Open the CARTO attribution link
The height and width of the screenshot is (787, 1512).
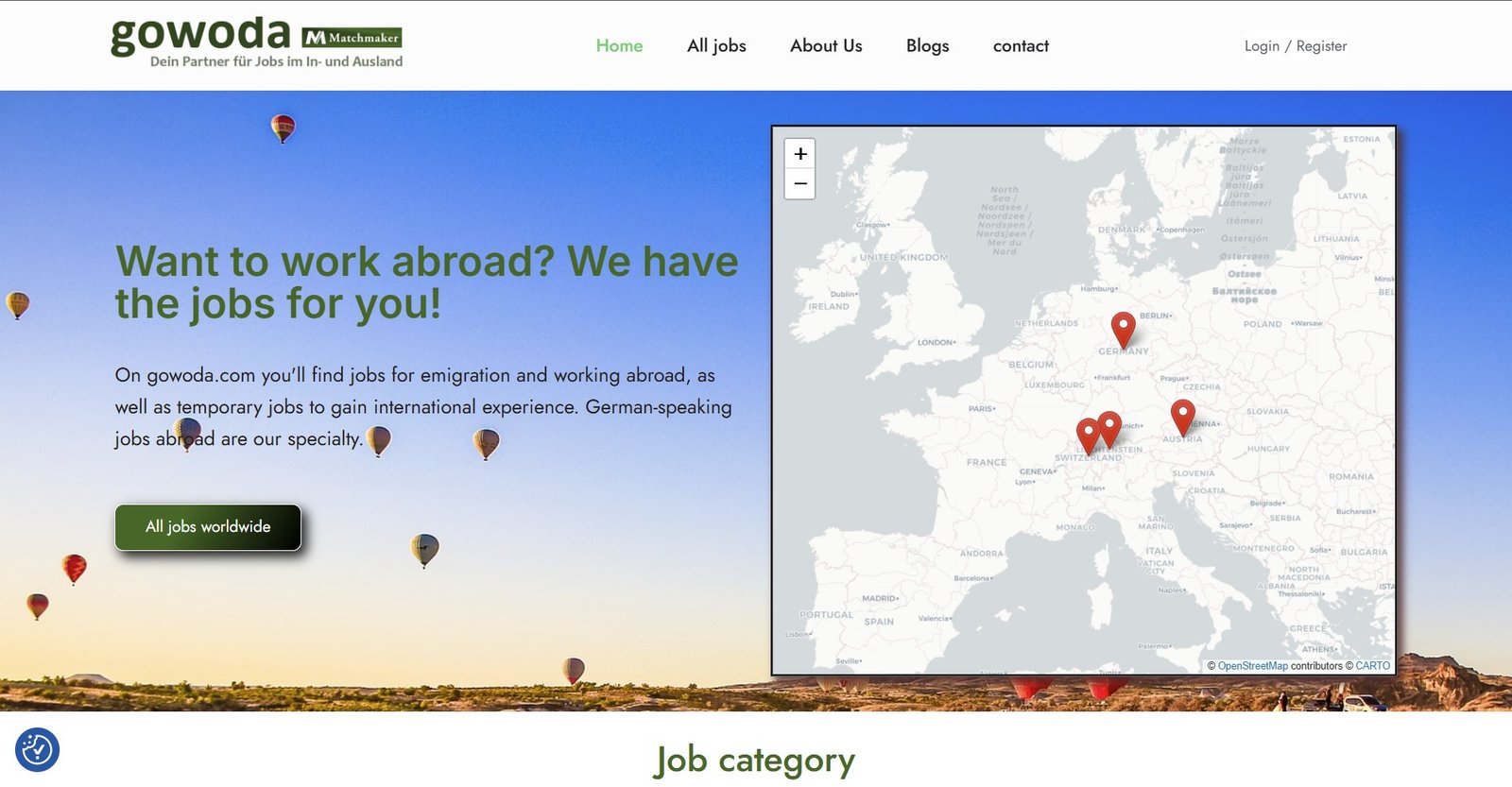click(x=1372, y=666)
